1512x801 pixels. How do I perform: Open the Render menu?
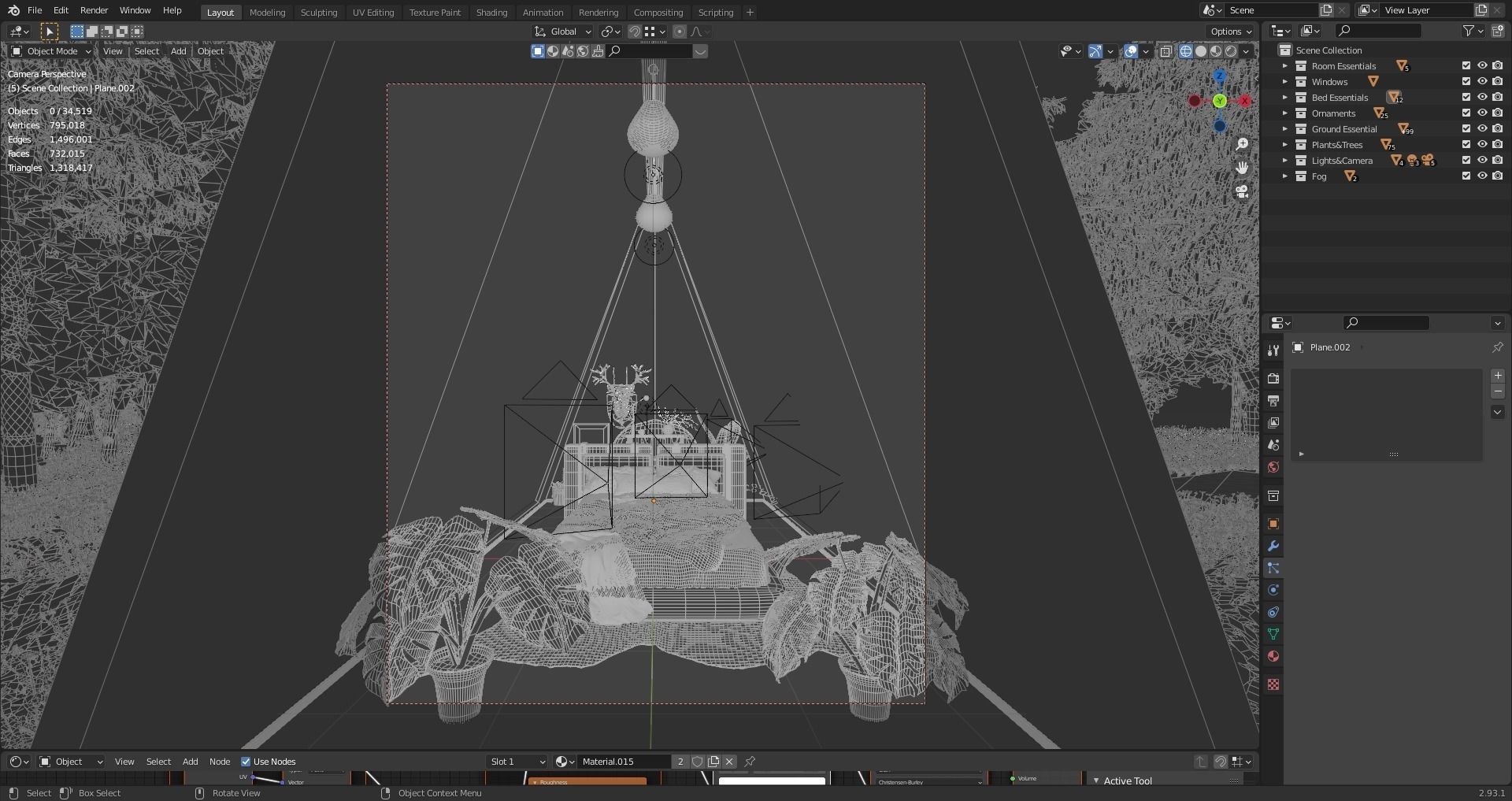click(x=94, y=10)
